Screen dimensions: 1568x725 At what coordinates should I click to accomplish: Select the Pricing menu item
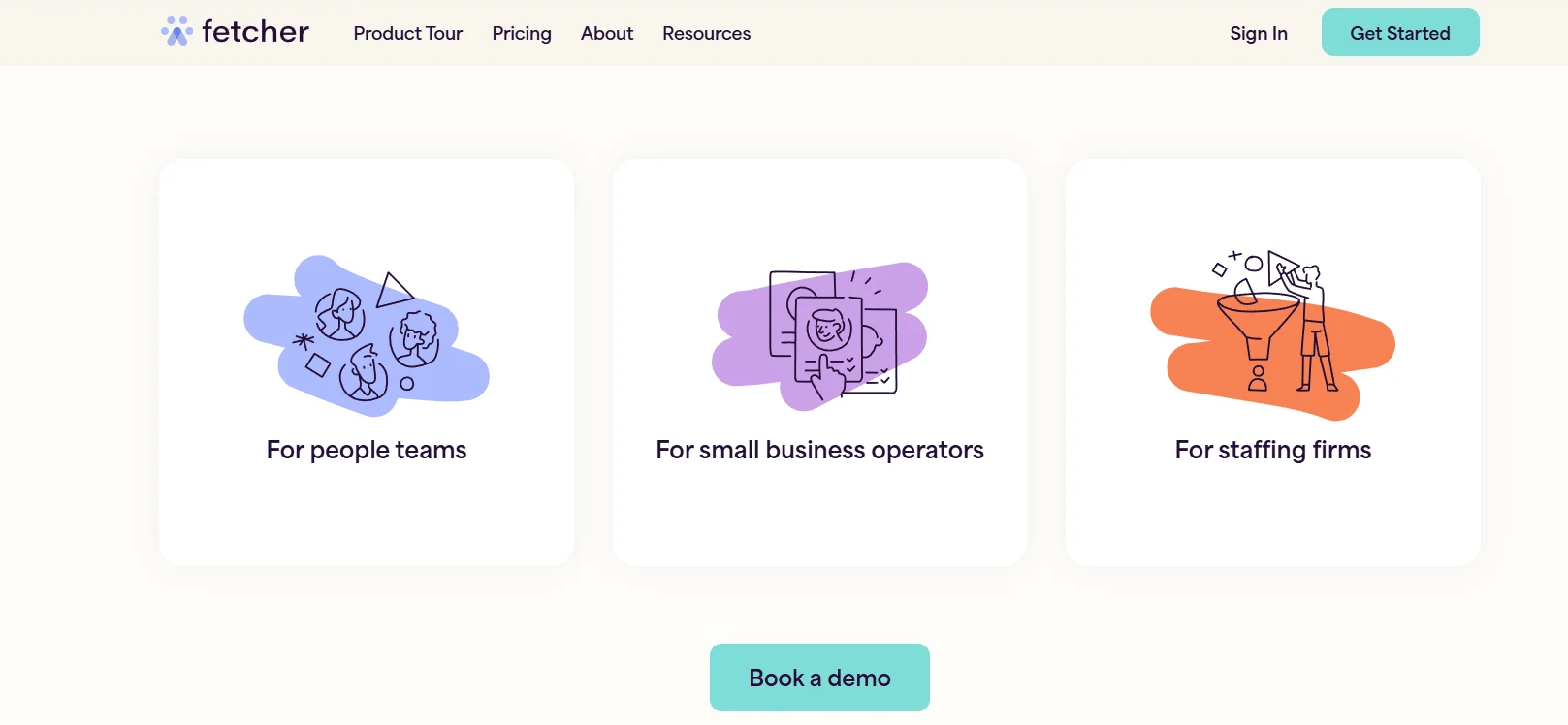(x=522, y=33)
